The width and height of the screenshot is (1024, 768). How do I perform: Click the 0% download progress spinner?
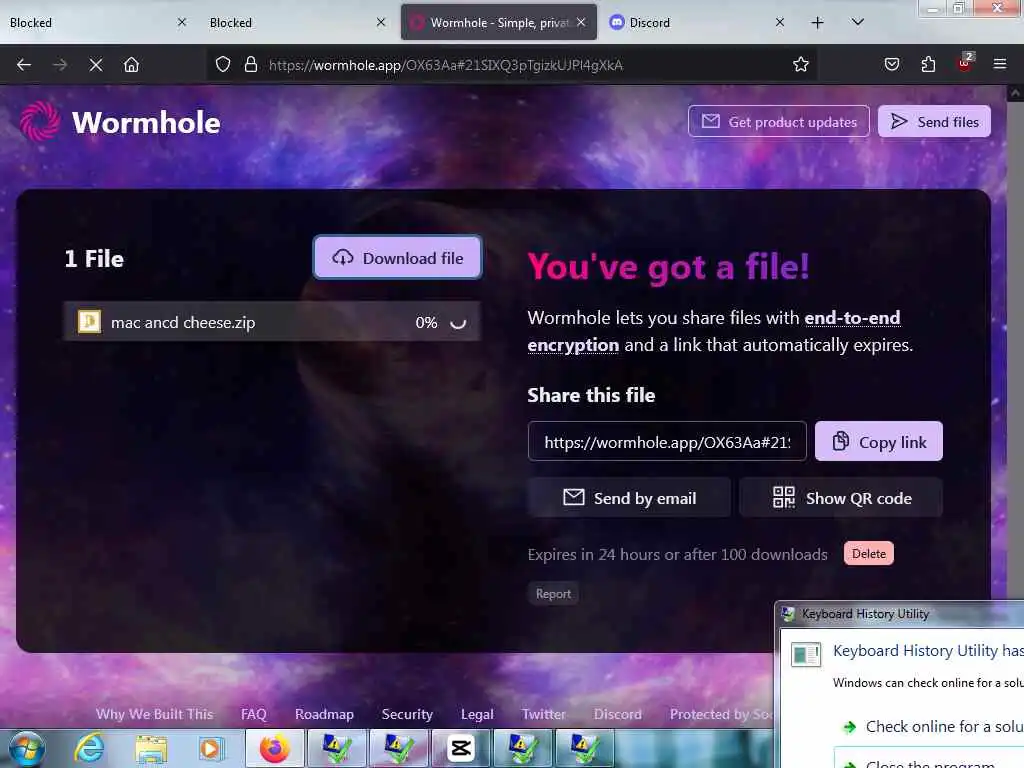pos(458,323)
